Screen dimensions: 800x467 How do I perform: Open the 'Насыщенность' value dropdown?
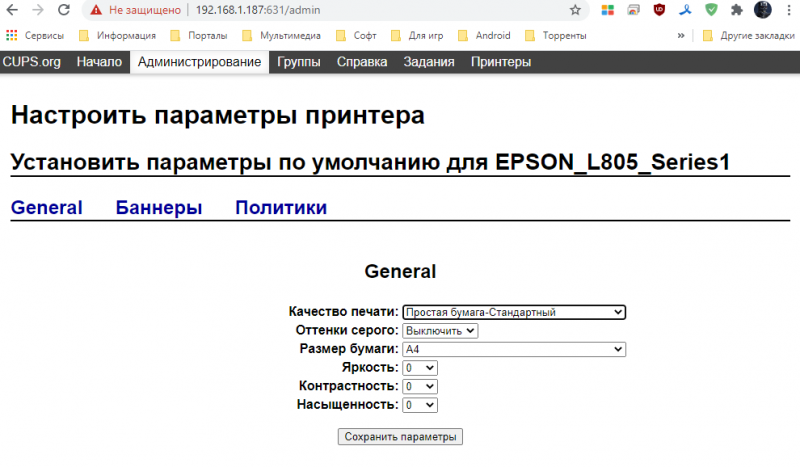pyautogui.click(x=420, y=405)
